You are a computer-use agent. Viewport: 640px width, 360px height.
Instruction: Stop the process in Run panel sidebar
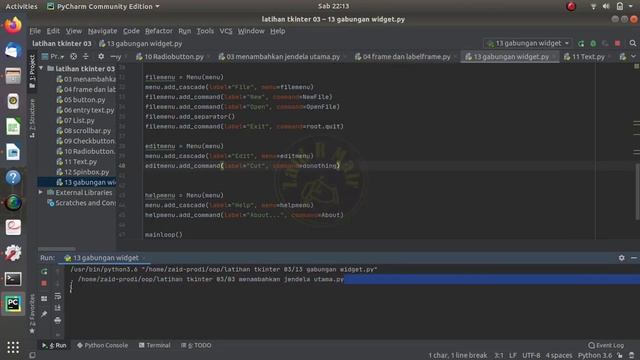(44, 283)
